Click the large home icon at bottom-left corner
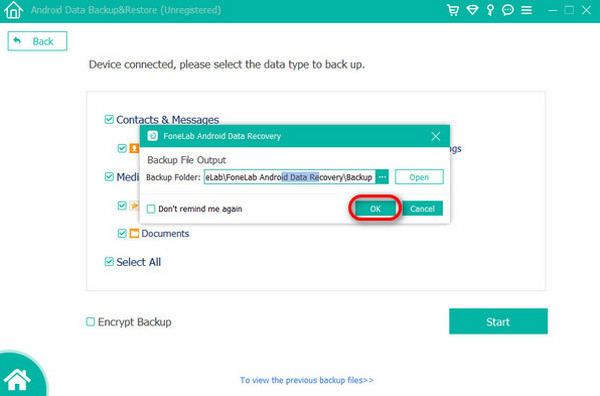The height and width of the screenshot is (396, 600). point(18,379)
